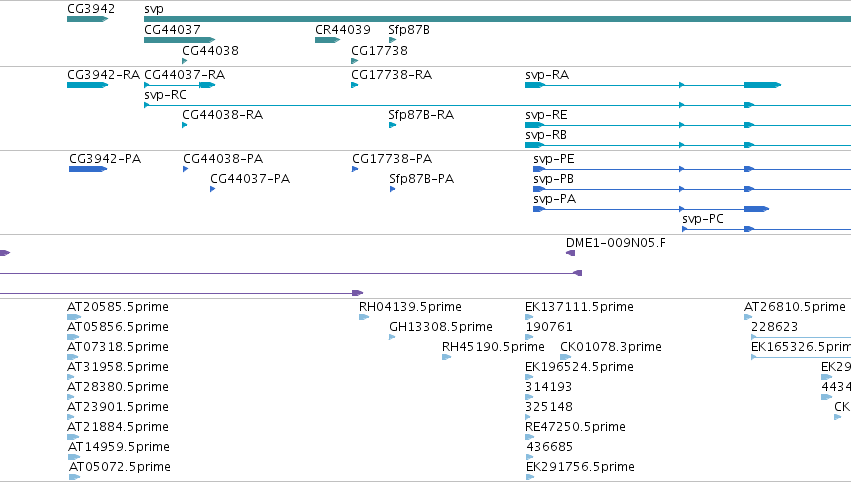This screenshot has width=851, height=482.
Task: Click the CK01078.3prime EST arrow
Action: point(566,357)
